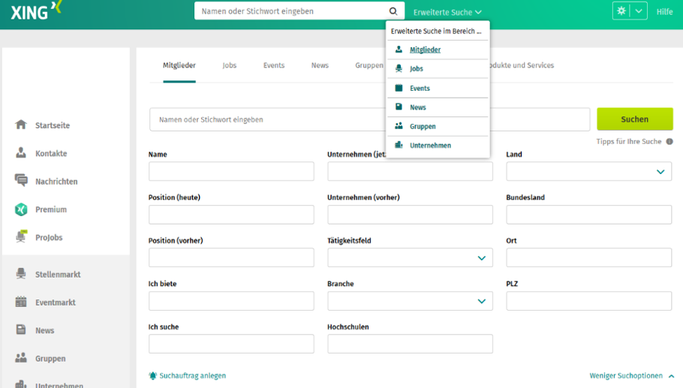
Task: Click the Jobs chair icon in dropdown menu
Action: pos(399,68)
